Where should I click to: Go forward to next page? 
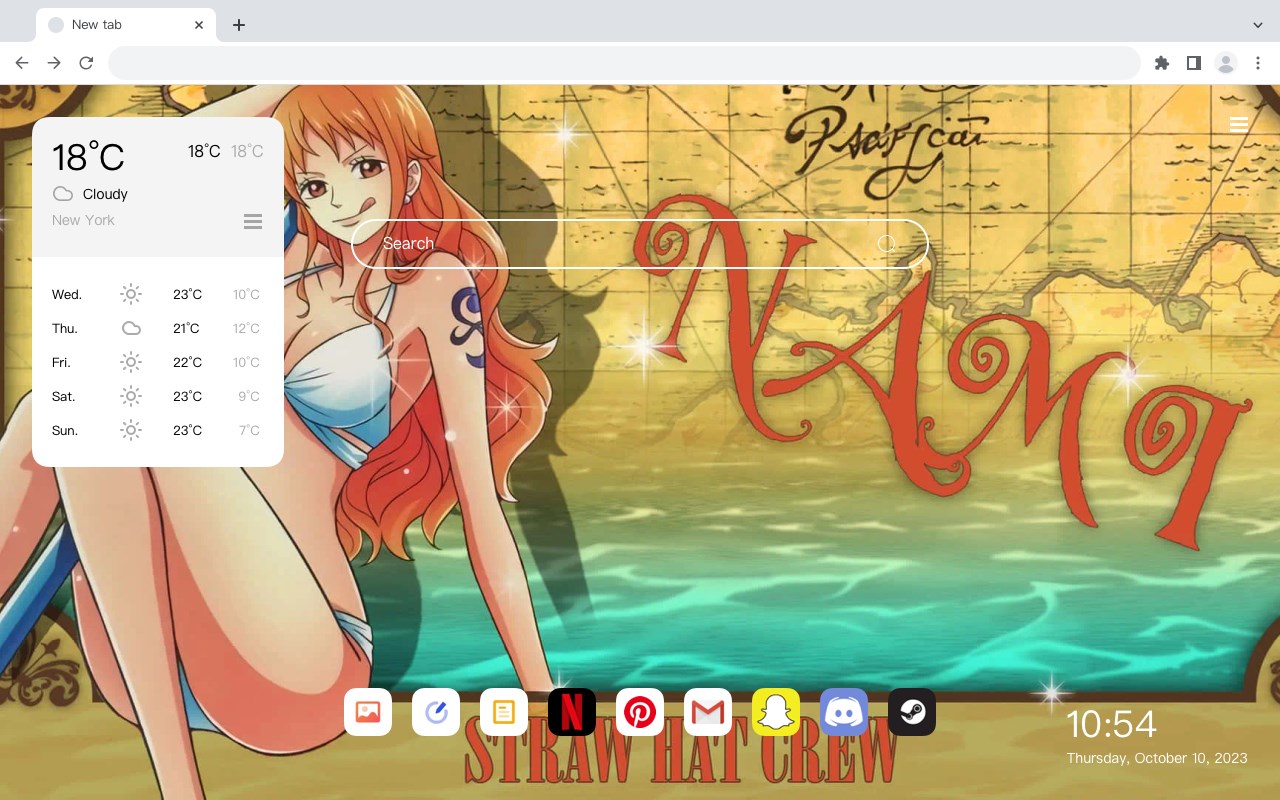click(x=54, y=63)
